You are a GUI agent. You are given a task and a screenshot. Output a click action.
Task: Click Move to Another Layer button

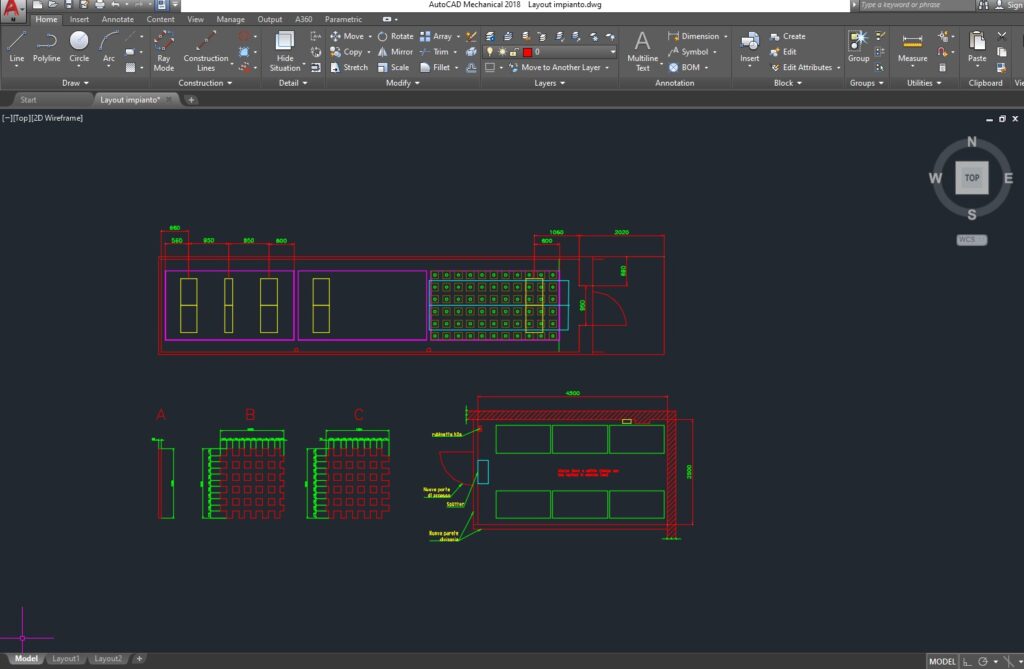[x=560, y=67]
